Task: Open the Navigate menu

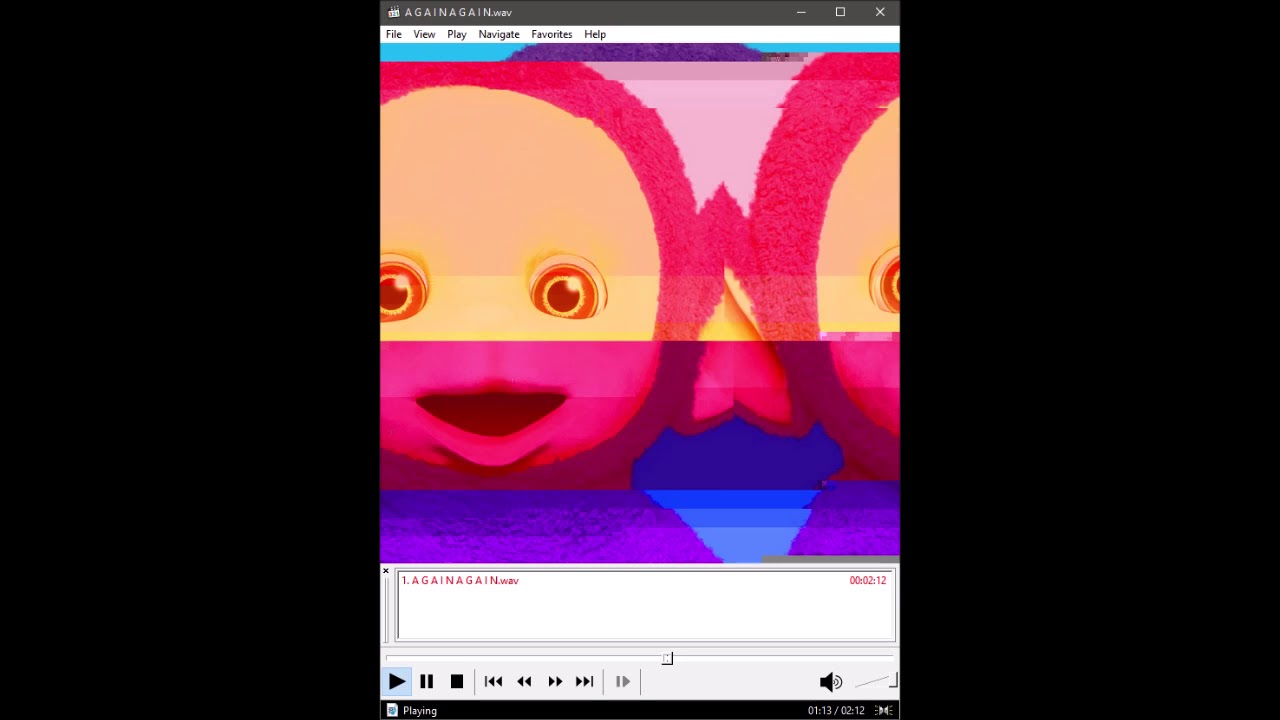Action: pos(499,34)
